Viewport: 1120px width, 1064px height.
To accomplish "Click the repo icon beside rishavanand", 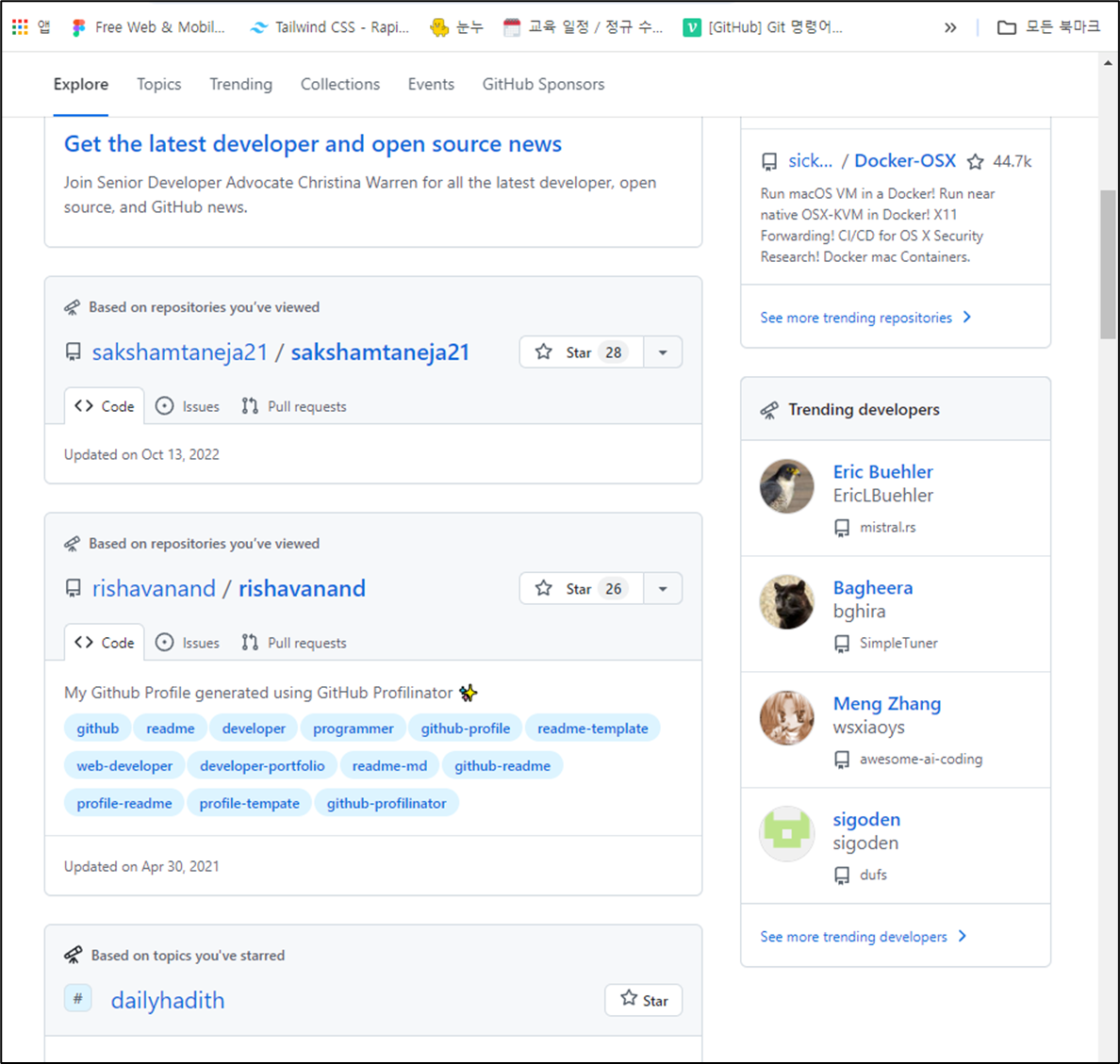I will coord(73,588).
